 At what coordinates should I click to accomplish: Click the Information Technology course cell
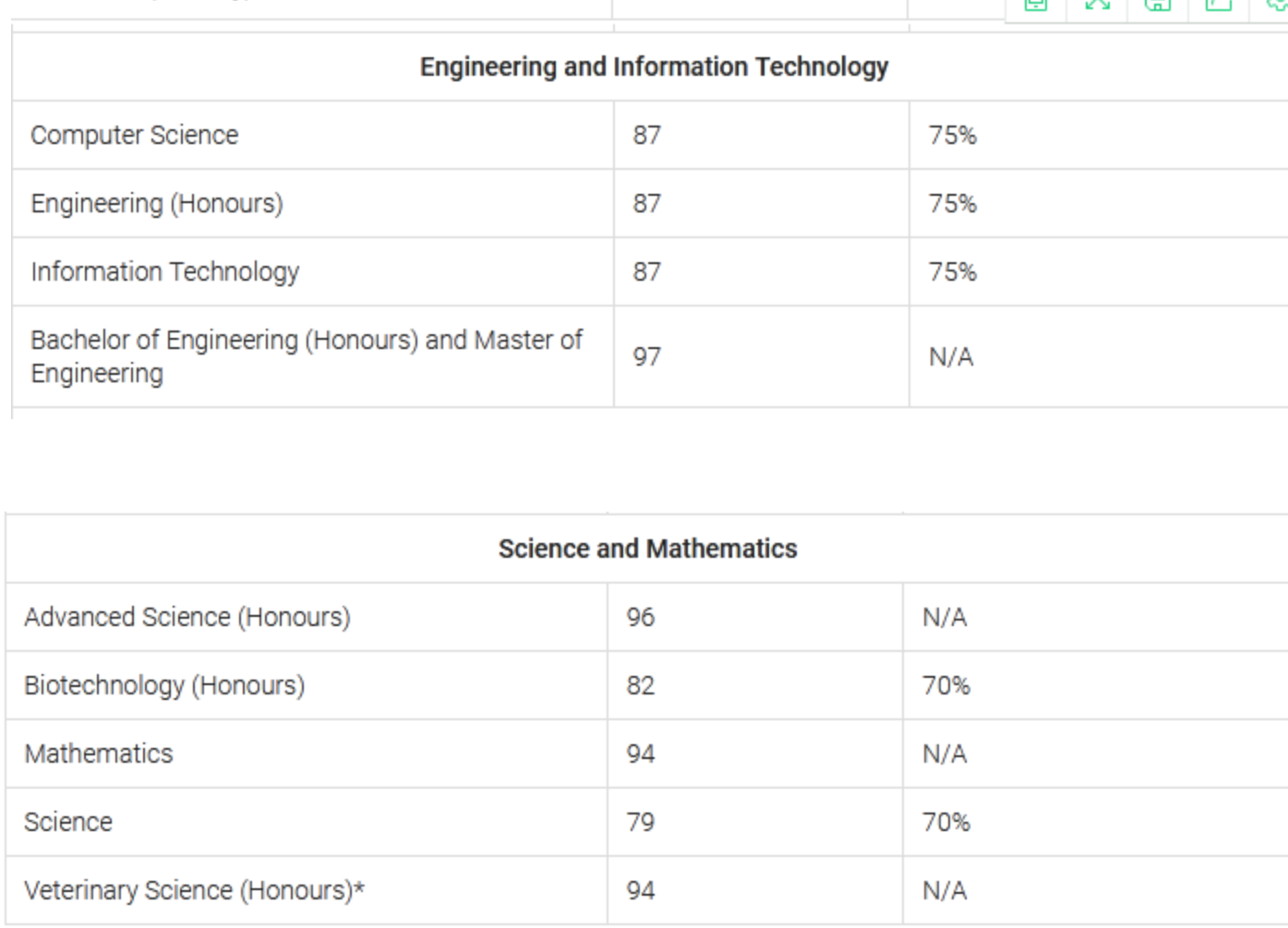(165, 272)
